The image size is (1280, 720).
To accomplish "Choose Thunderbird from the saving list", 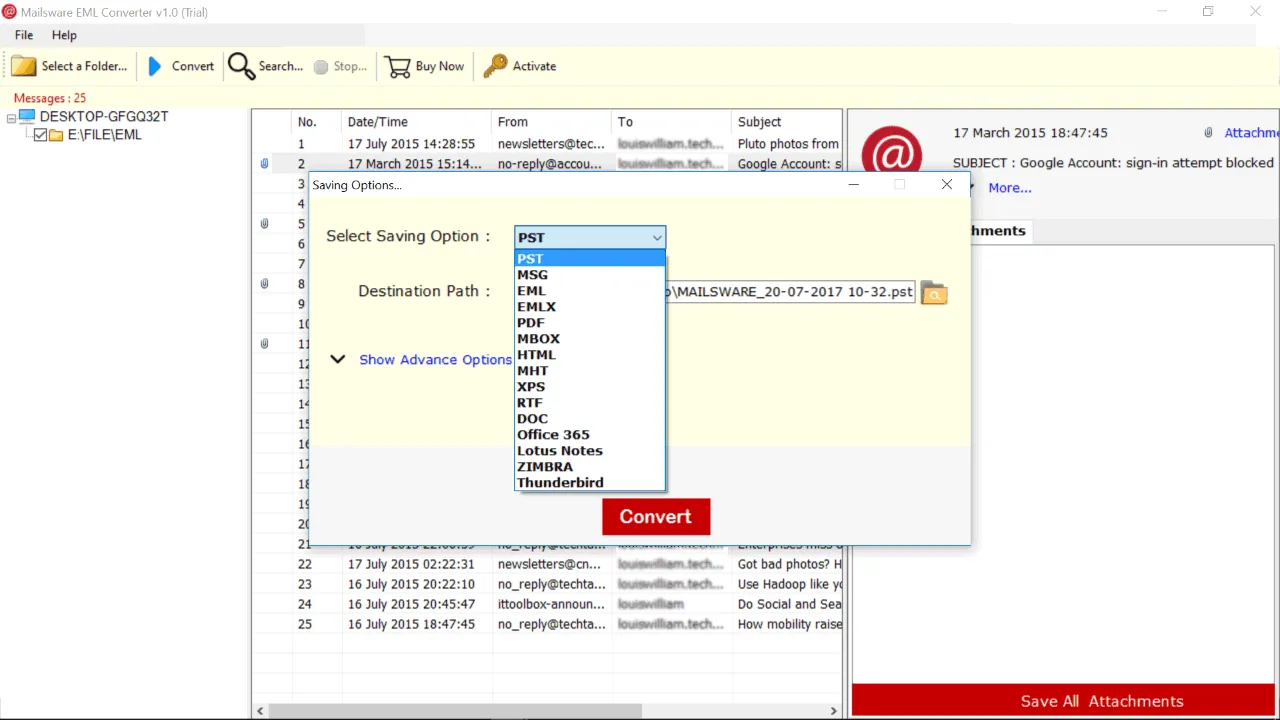I will click(590, 483).
